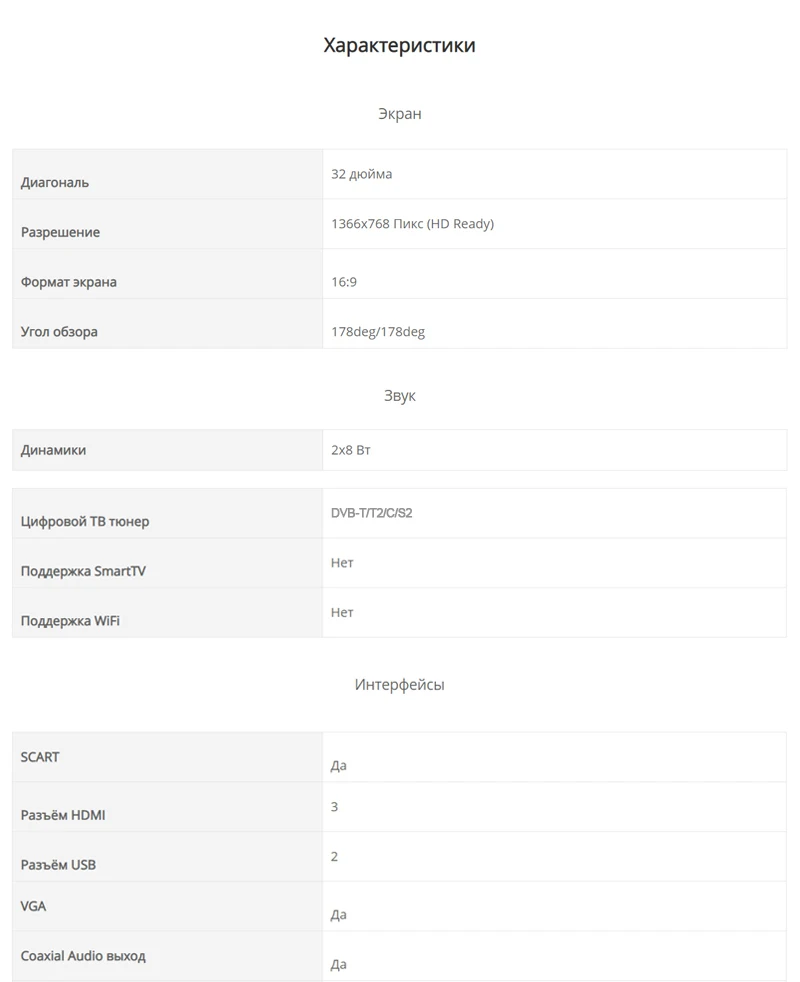This screenshot has height=982, width=800.
Task: Click the Характеристики heading
Action: pyautogui.click(x=399, y=45)
